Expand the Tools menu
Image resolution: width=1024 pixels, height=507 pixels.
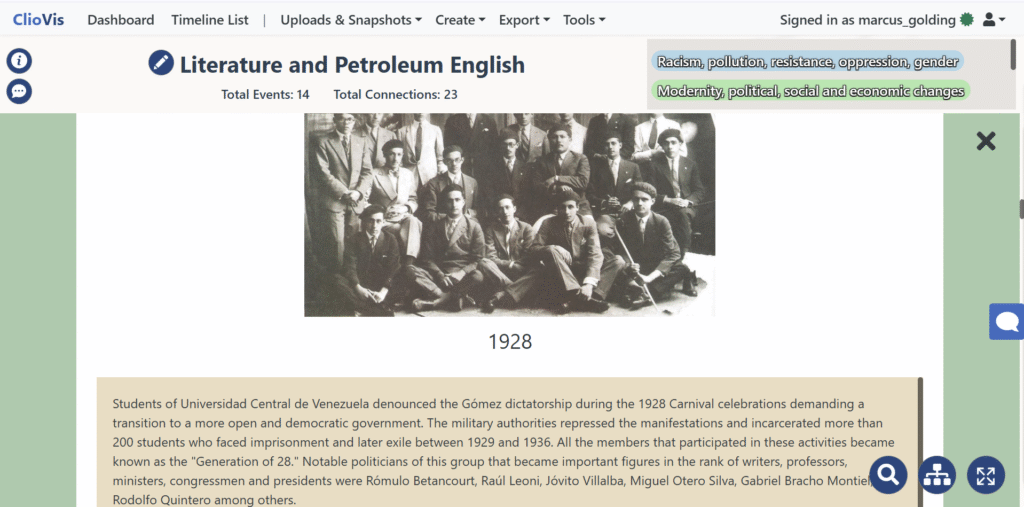pyautogui.click(x=584, y=20)
